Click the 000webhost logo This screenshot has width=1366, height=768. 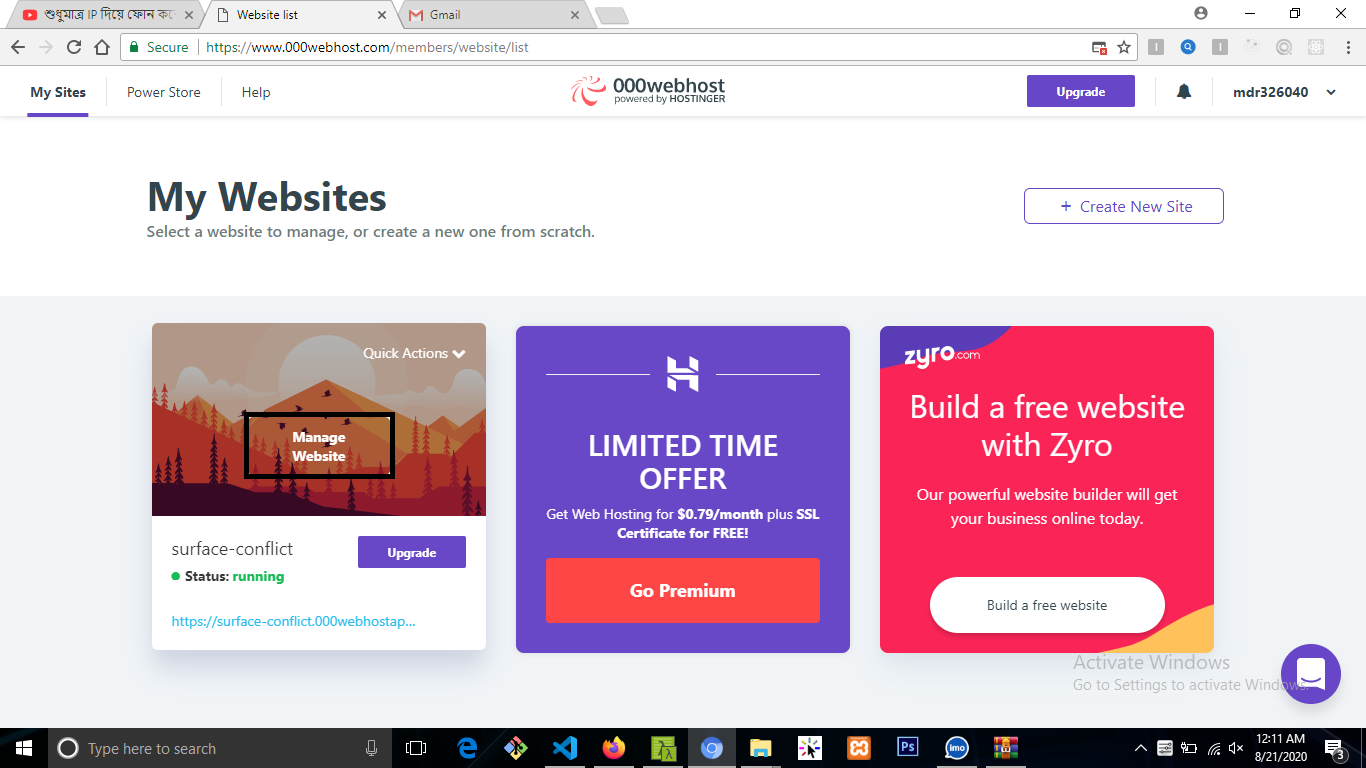pyautogui.click(x=648, y=91)
